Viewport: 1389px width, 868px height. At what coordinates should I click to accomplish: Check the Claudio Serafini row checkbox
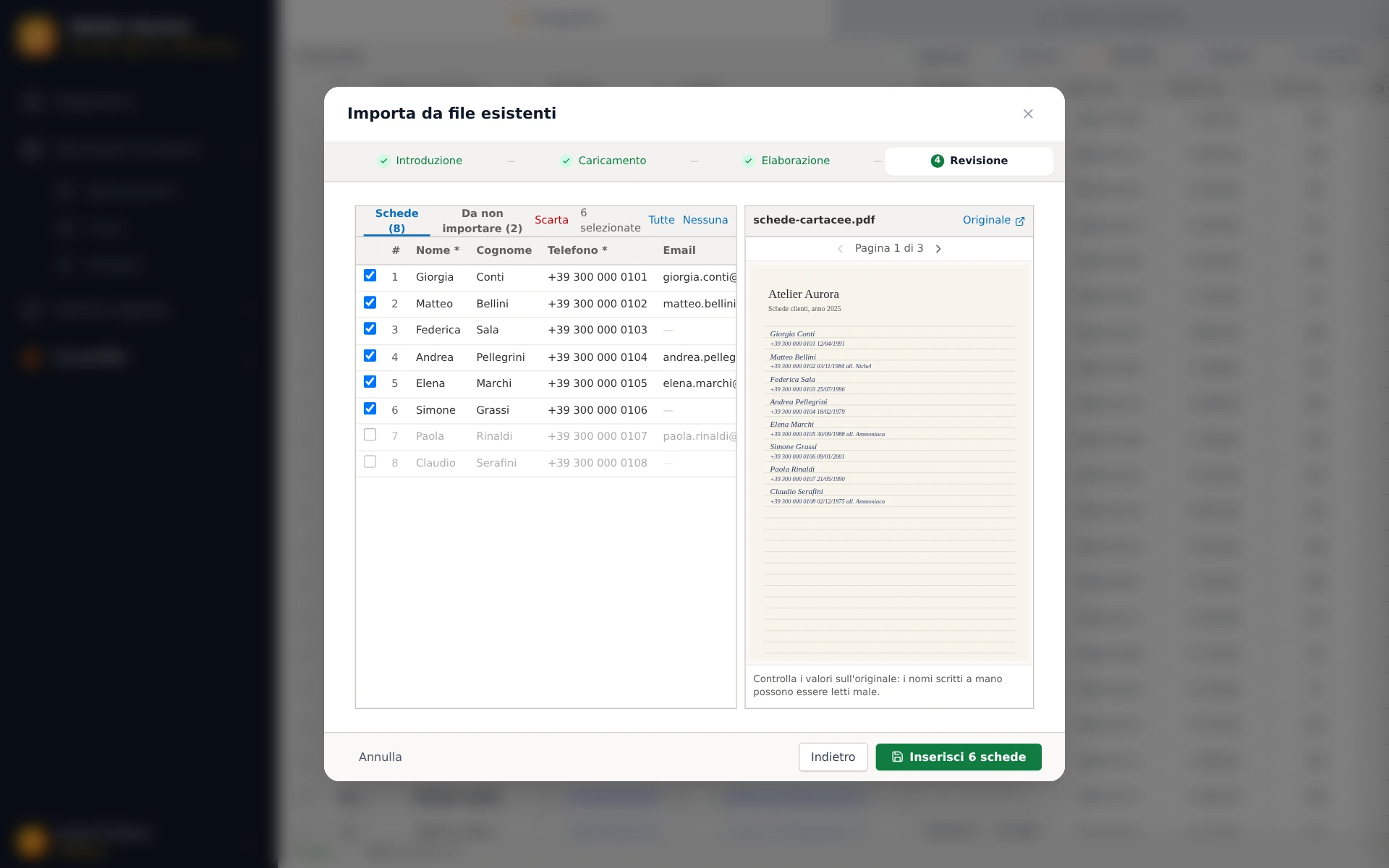coord(370,461)
